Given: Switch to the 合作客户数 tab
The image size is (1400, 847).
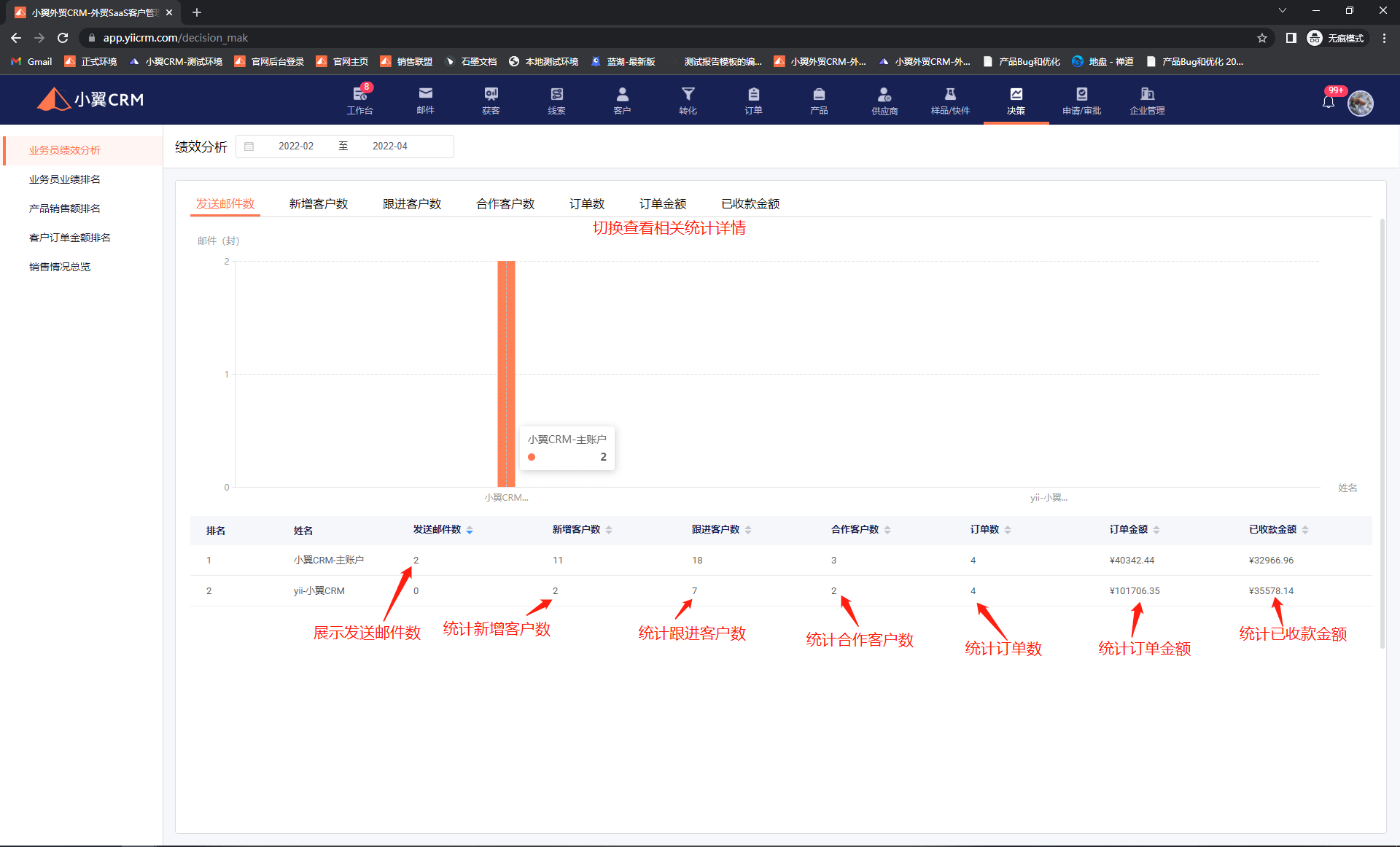Looking at the screenshot, I should (x=505, y=204).
